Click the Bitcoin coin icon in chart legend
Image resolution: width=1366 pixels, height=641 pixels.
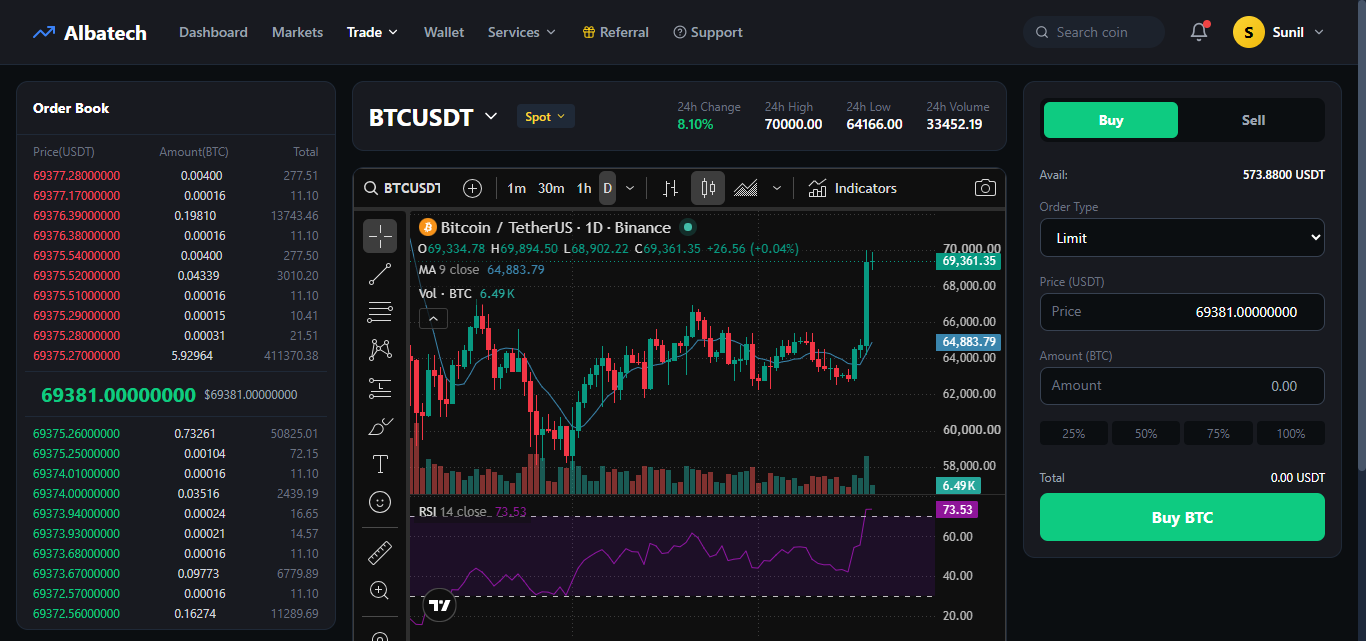[428, 227]
